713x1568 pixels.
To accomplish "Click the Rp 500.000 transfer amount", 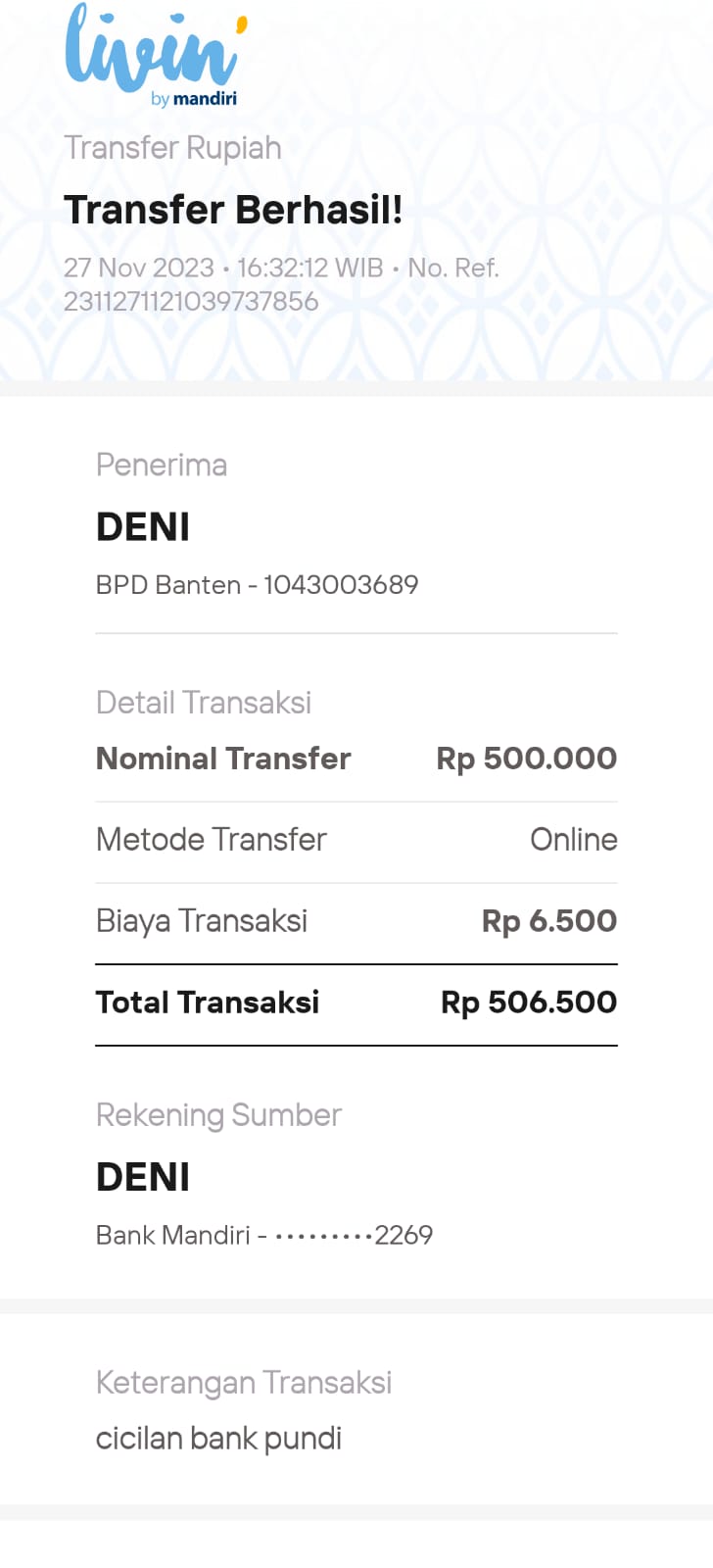I will click(526, 759).
